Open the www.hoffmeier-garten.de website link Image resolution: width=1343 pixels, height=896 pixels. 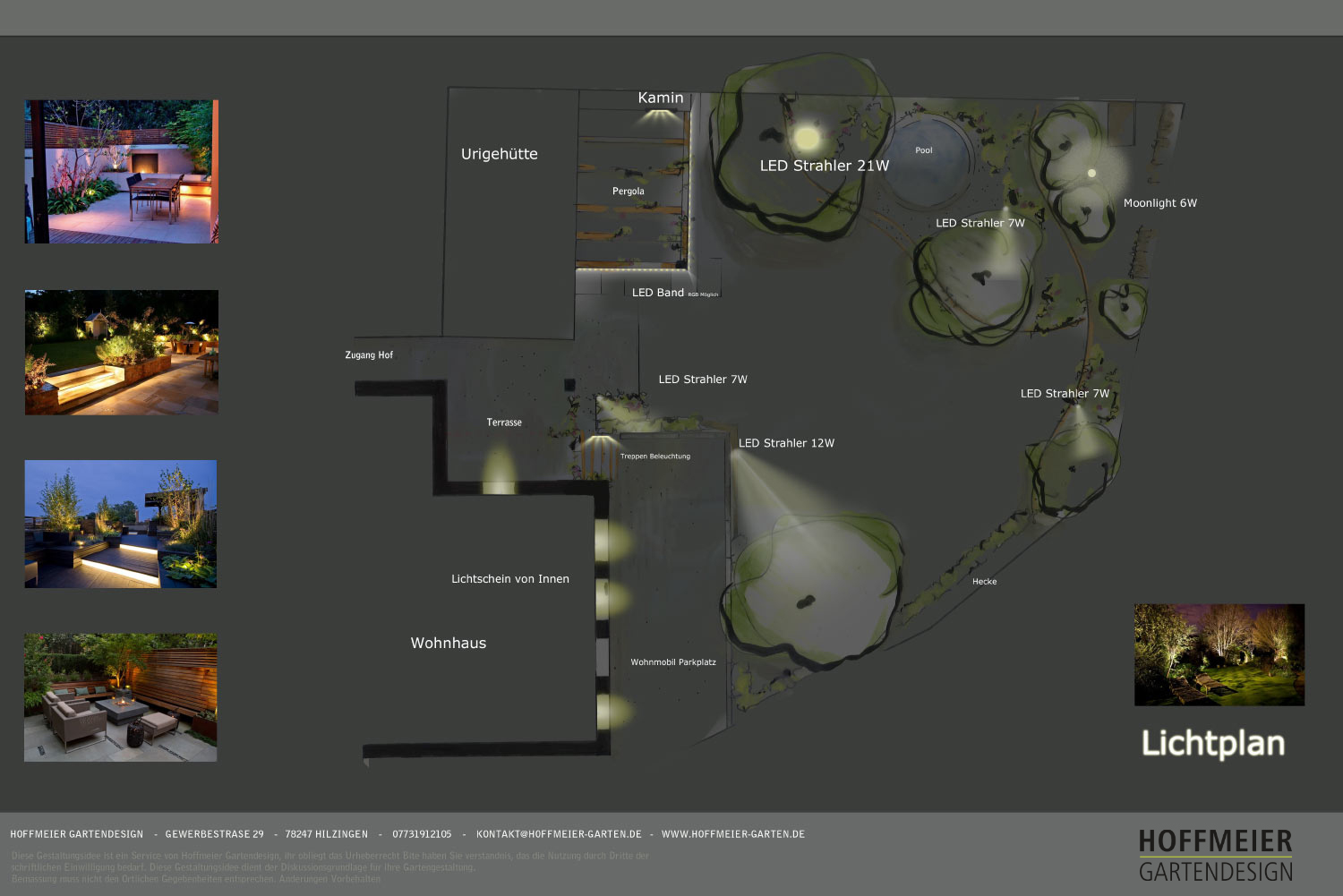[732, 834]
